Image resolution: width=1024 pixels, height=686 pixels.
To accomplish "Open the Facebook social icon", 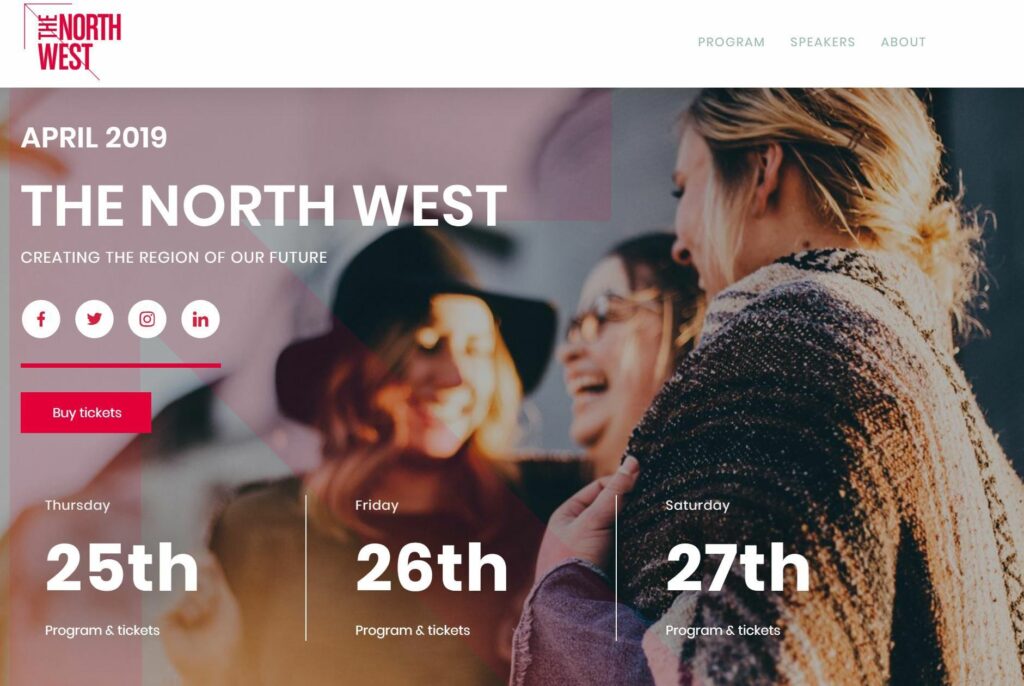I will [41, 319].
